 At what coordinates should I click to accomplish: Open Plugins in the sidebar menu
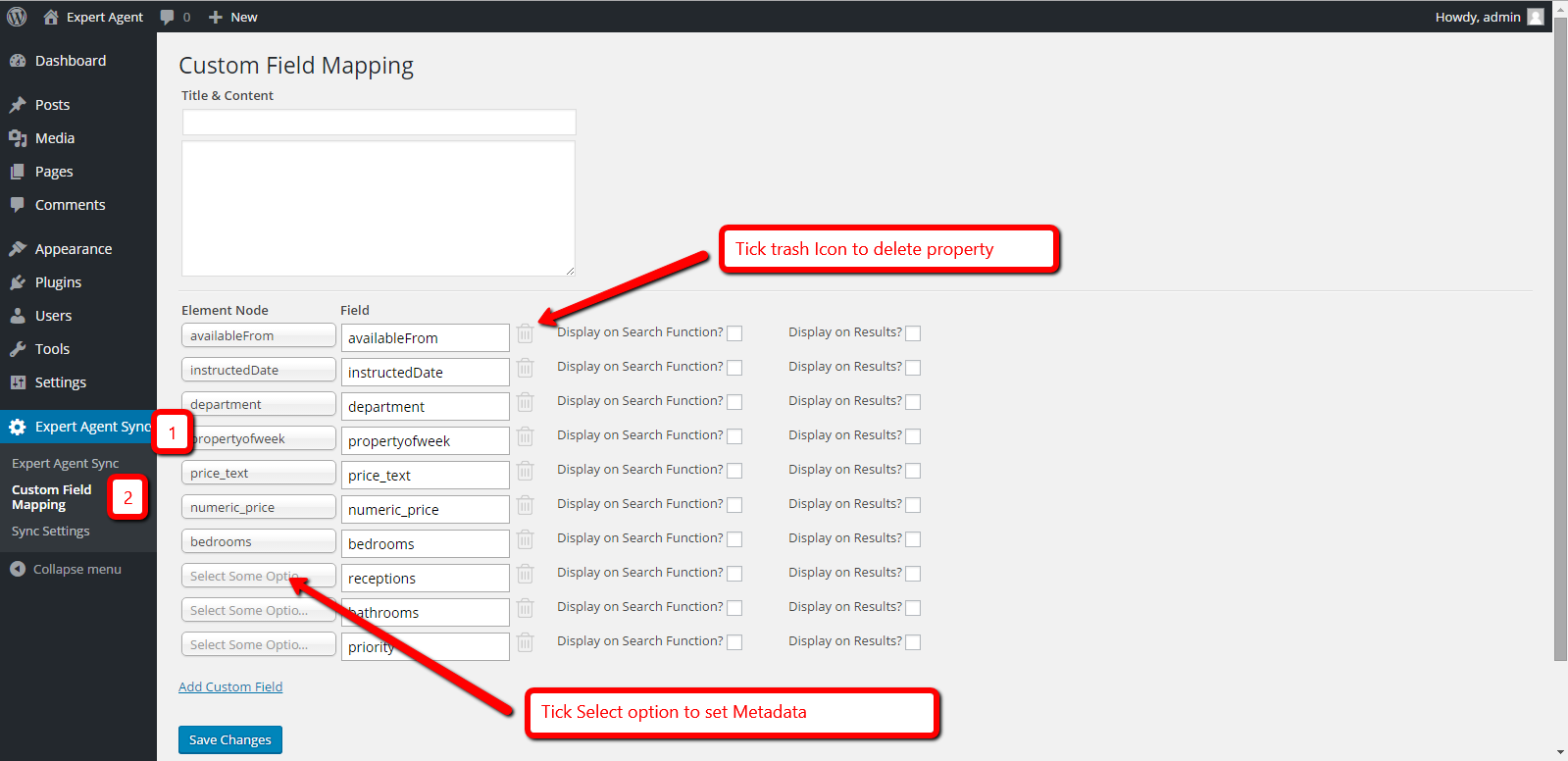tap(58, 282)
